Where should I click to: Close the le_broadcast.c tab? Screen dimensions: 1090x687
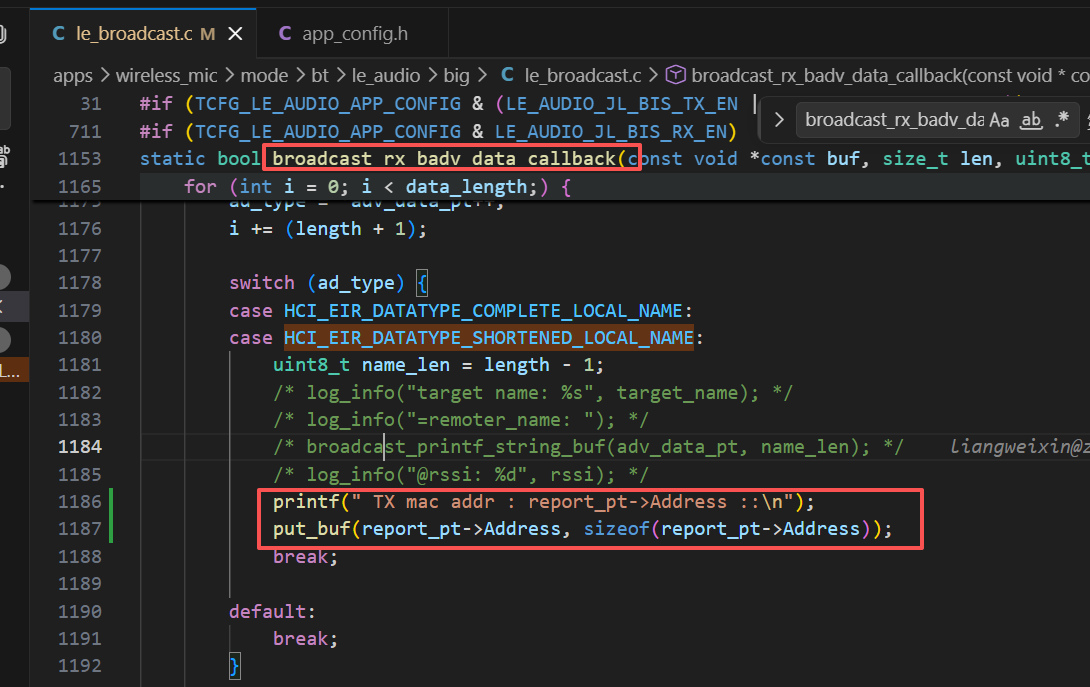click(236, 33)
